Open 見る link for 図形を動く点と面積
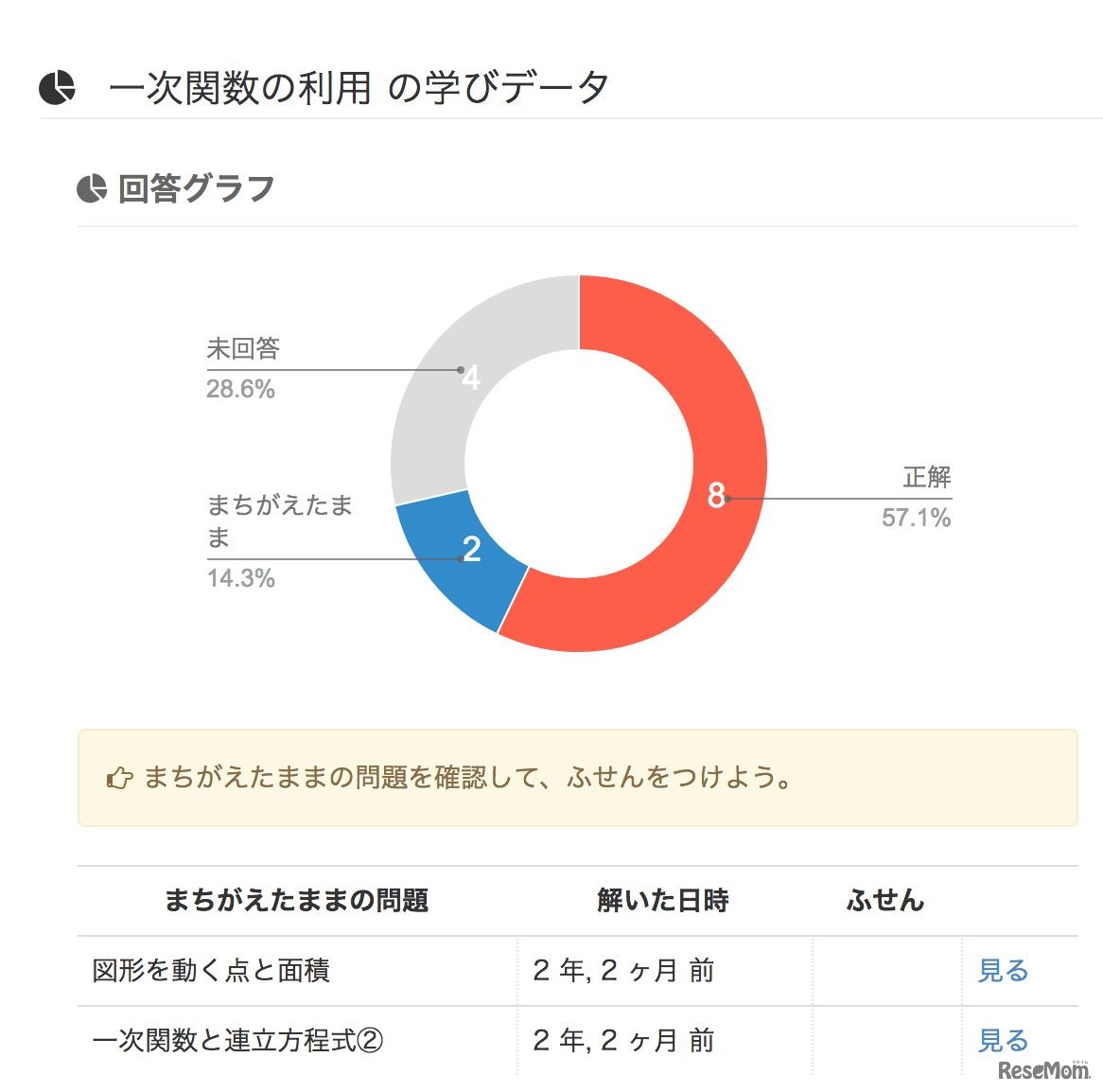This screenshot has width=1103, height=1092. tap(1003, 971)
